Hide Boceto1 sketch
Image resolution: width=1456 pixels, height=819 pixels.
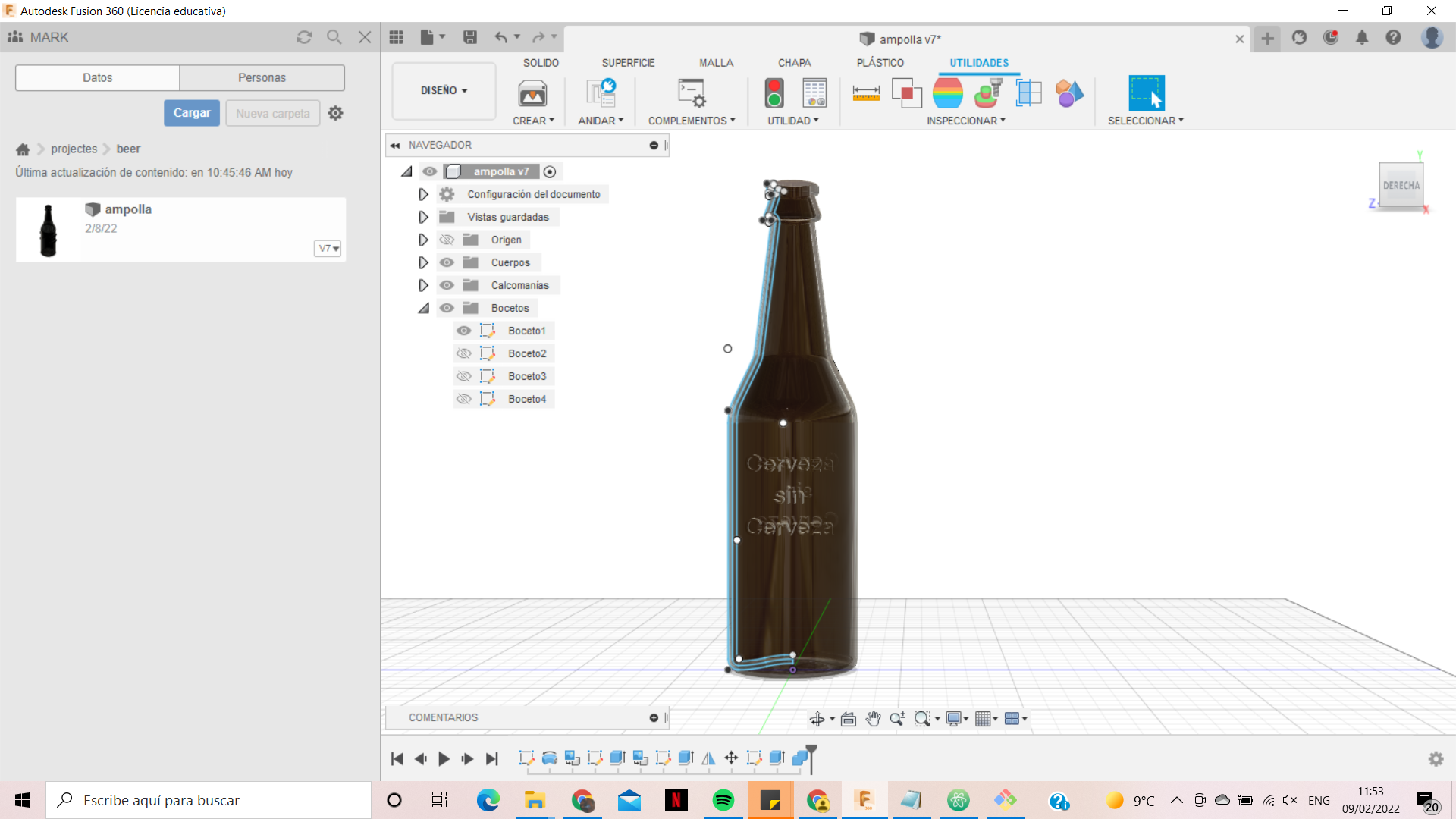pos(464,331)
